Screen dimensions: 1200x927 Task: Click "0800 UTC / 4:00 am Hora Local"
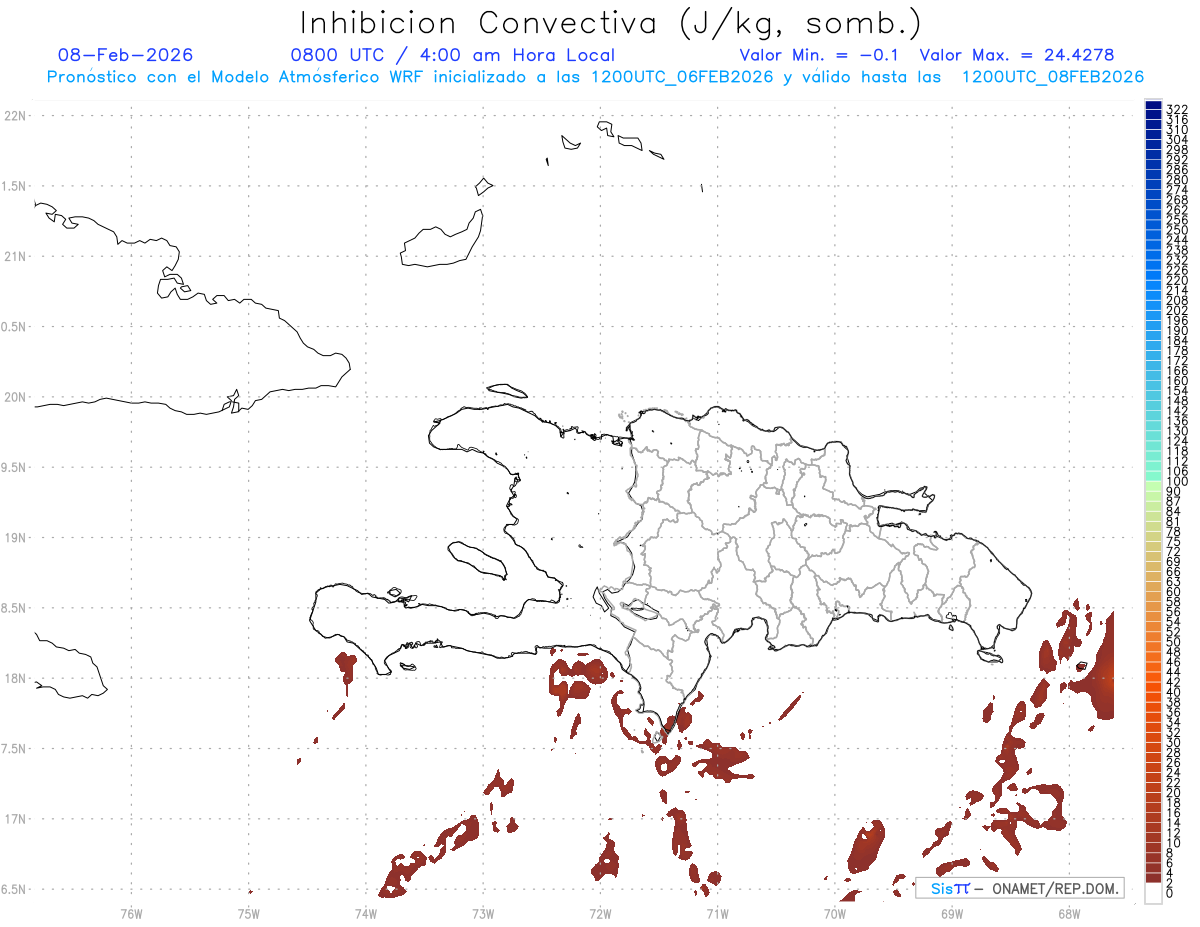coord(453,55)
